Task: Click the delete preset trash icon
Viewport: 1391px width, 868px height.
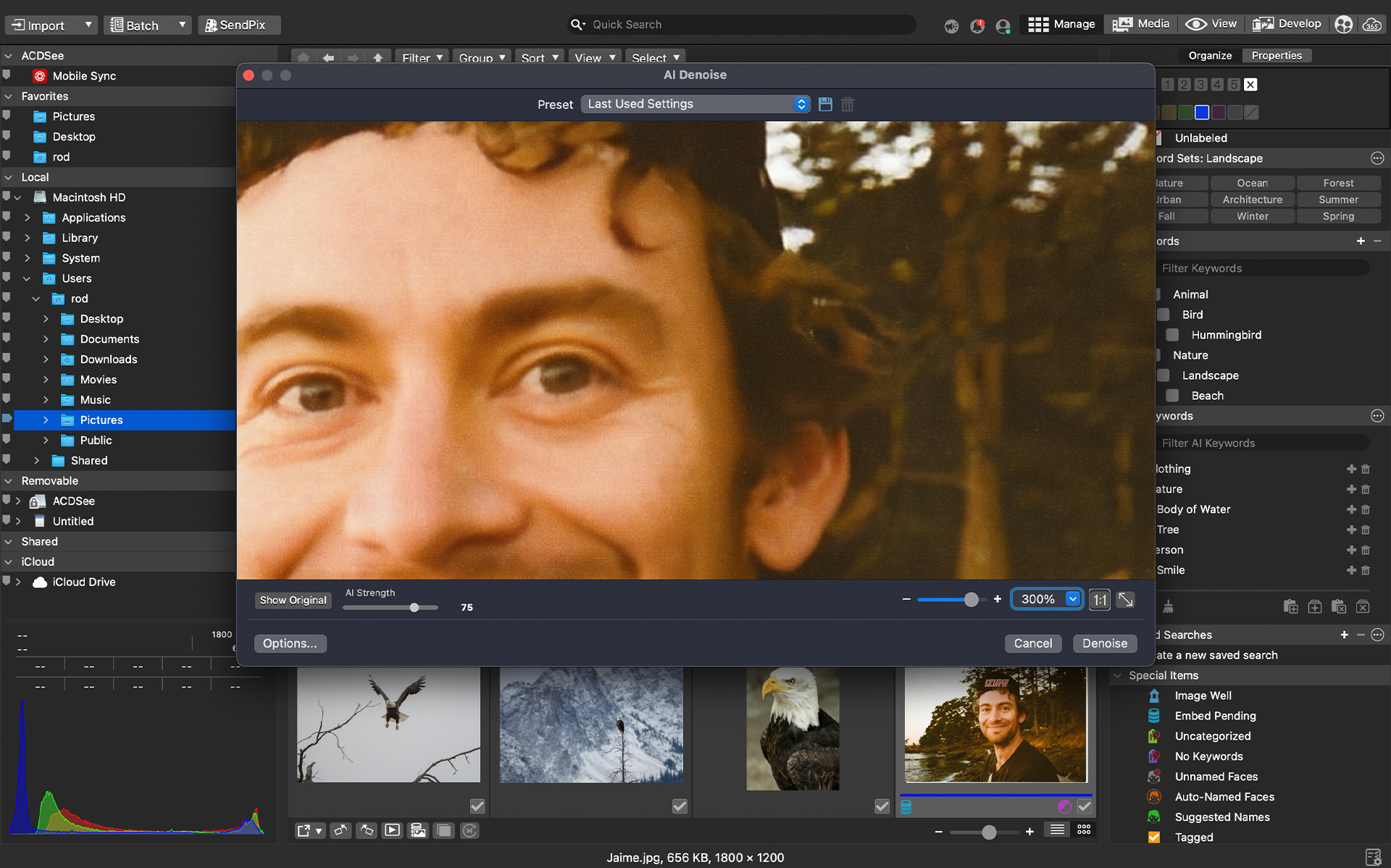Action: (x=848, y=104)
